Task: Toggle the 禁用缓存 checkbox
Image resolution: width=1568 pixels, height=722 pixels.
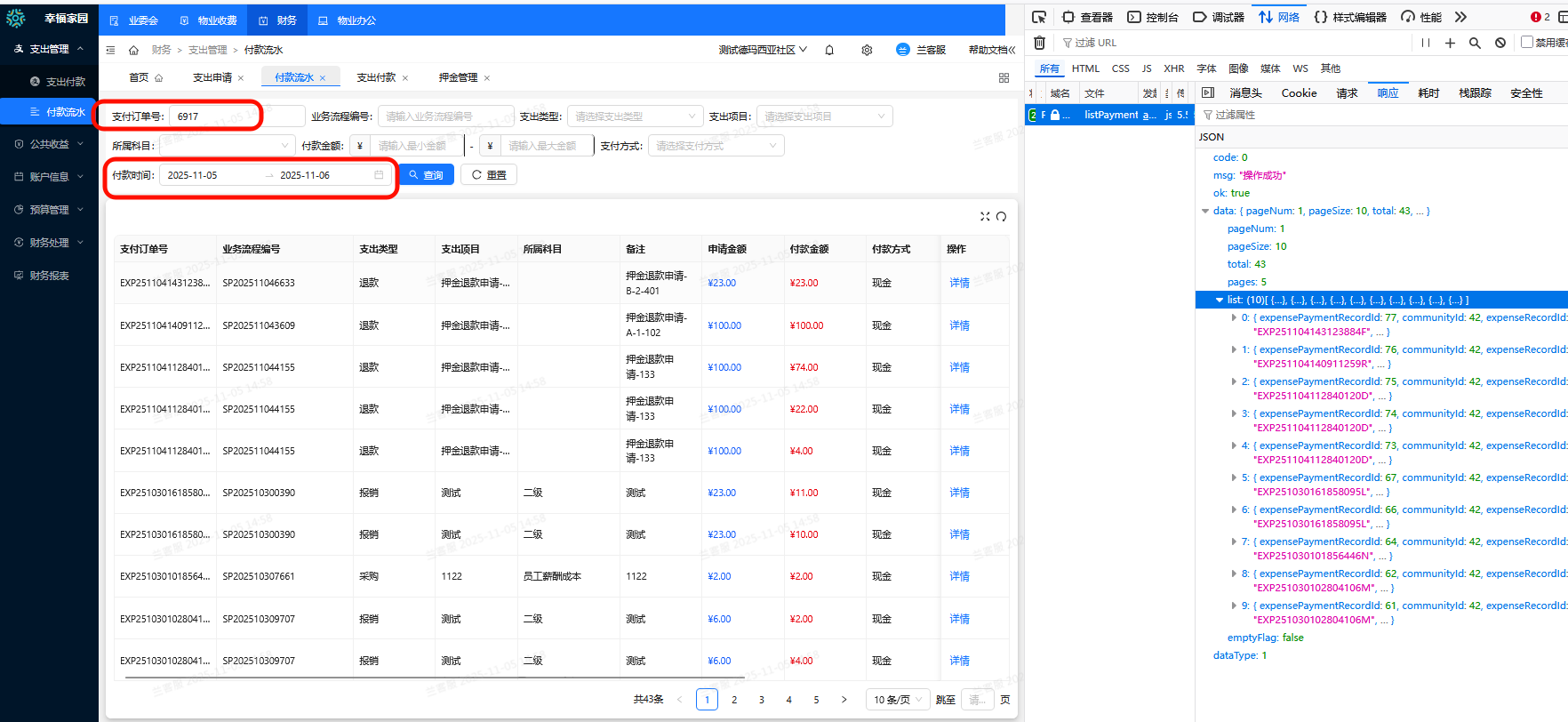Action: tap(1527, 42)
